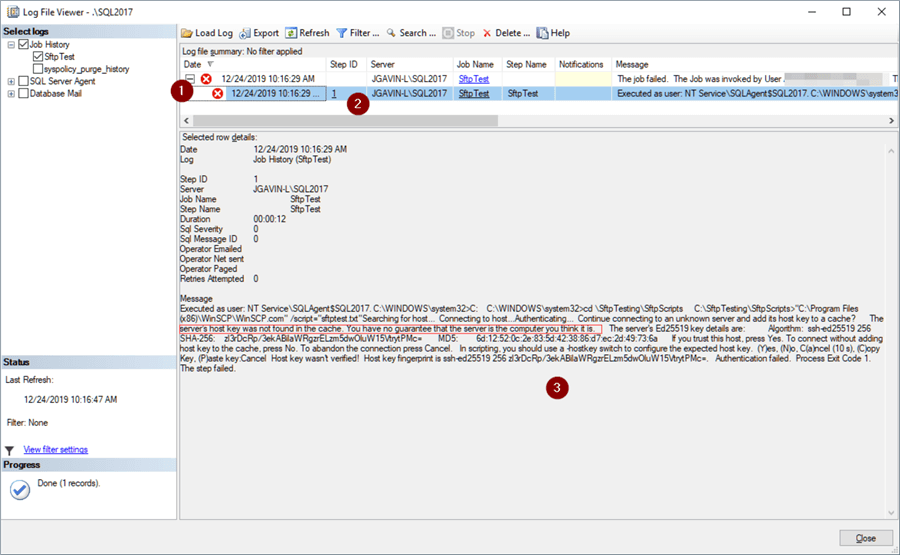This screenshot has height=555, width=900.
Task: Click the Help book icon
Action: coord(542,33)
